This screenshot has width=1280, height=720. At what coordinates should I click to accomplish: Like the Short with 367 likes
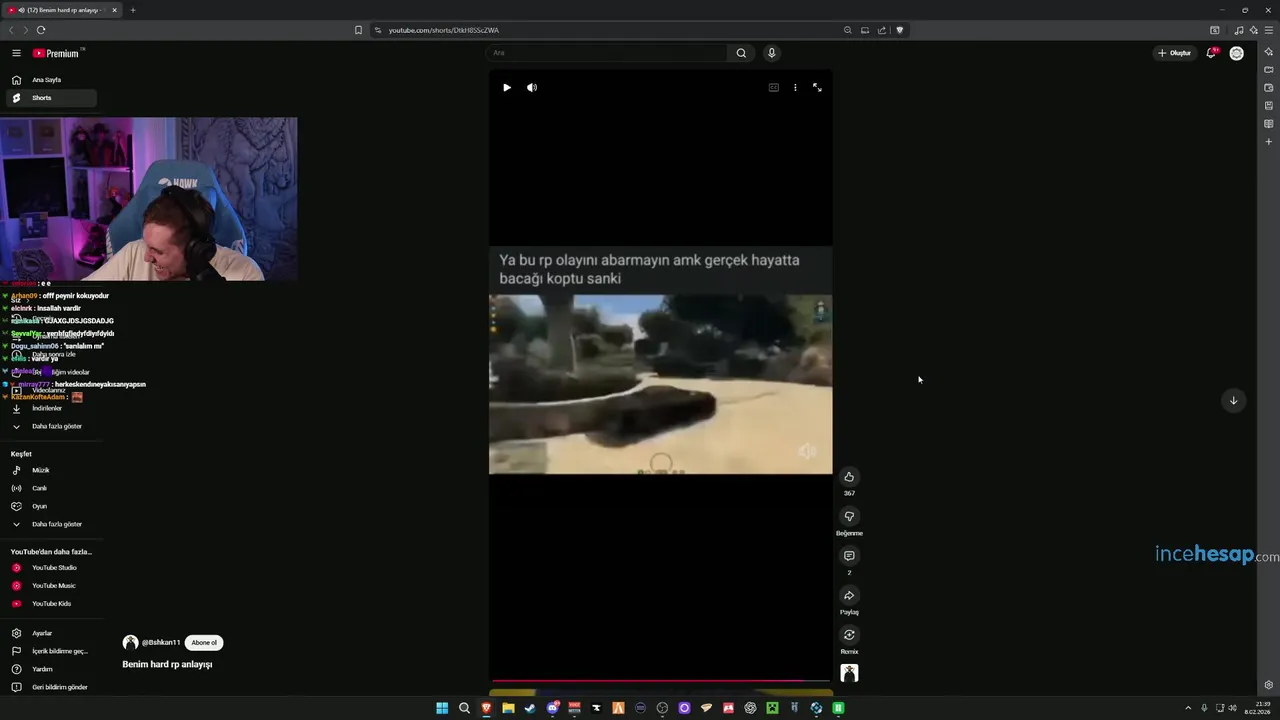pyautogui.click(x=849, y=477)
